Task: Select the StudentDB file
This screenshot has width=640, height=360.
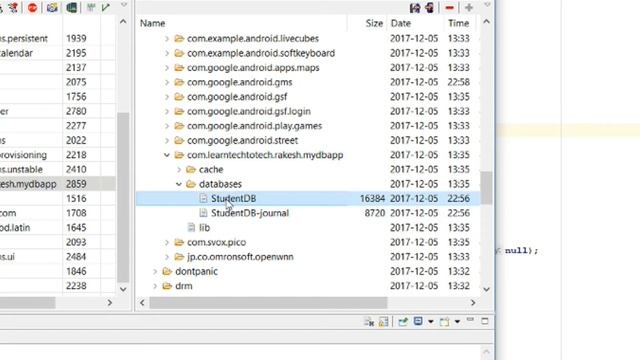Action: point(308,198)
